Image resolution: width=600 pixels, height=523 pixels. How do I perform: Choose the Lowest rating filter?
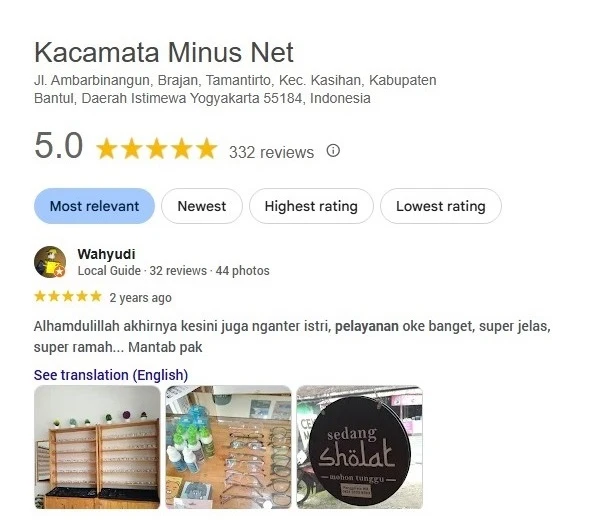coord(440,206)
